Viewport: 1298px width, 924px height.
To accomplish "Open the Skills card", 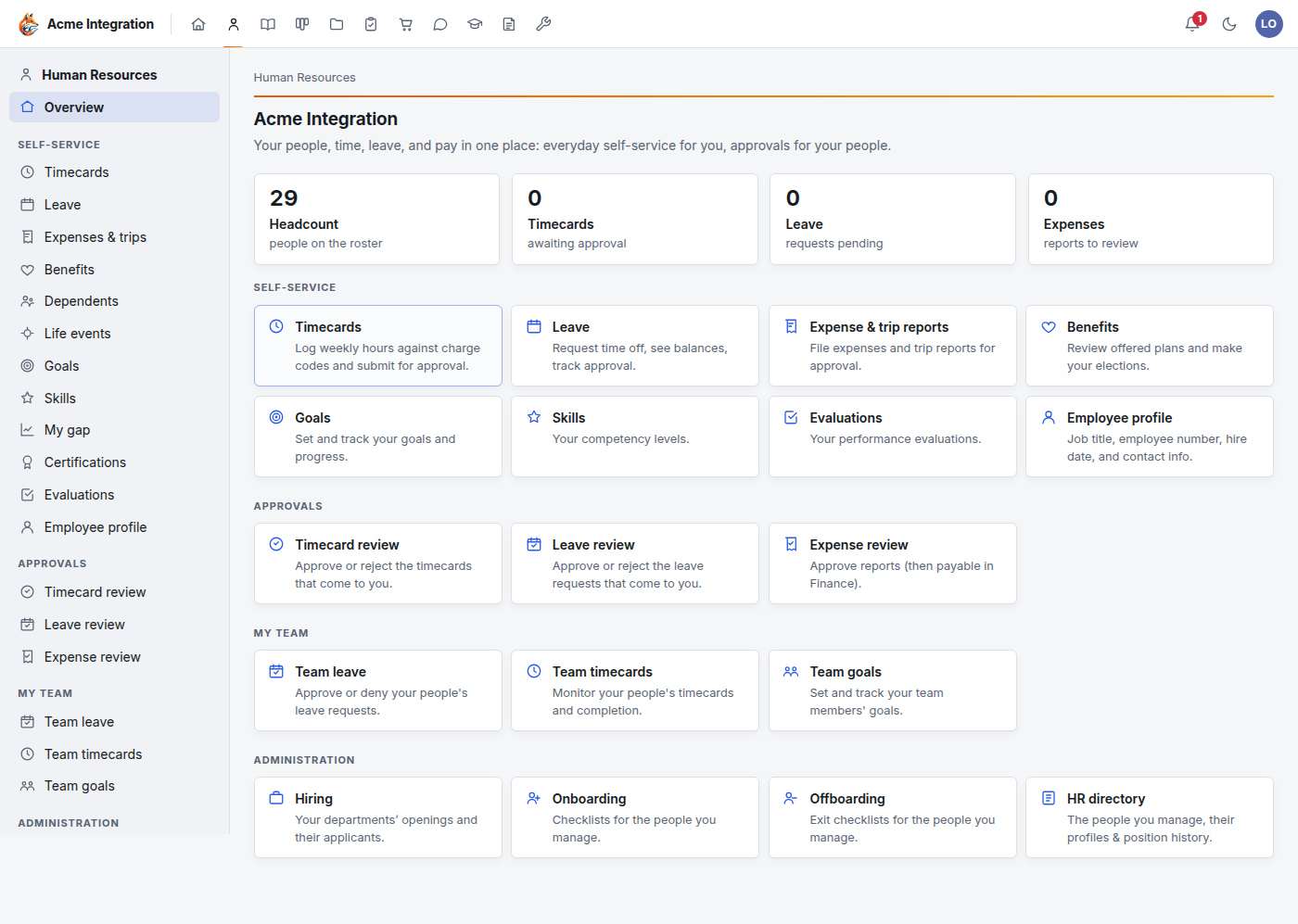I will click(x=635, y=437).
